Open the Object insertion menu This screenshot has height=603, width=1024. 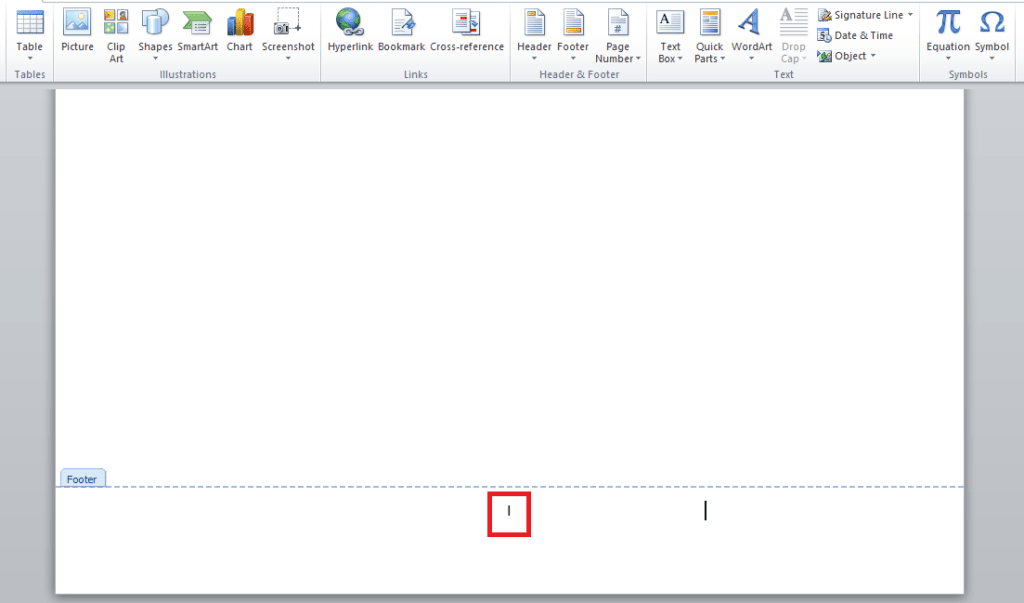(847, 56)
